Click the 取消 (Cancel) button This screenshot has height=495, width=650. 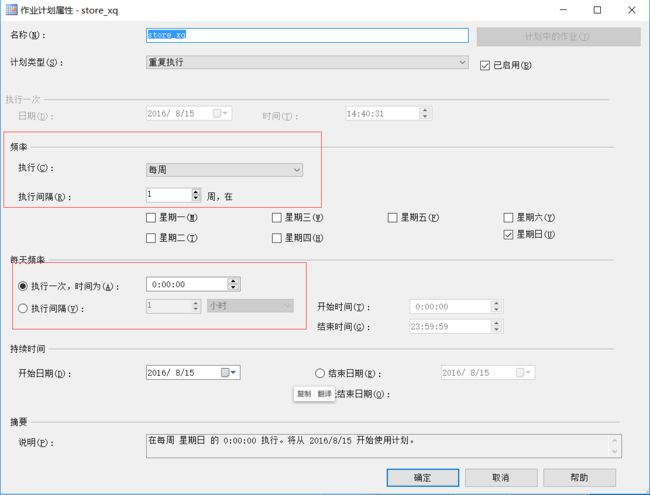[501, 478]
